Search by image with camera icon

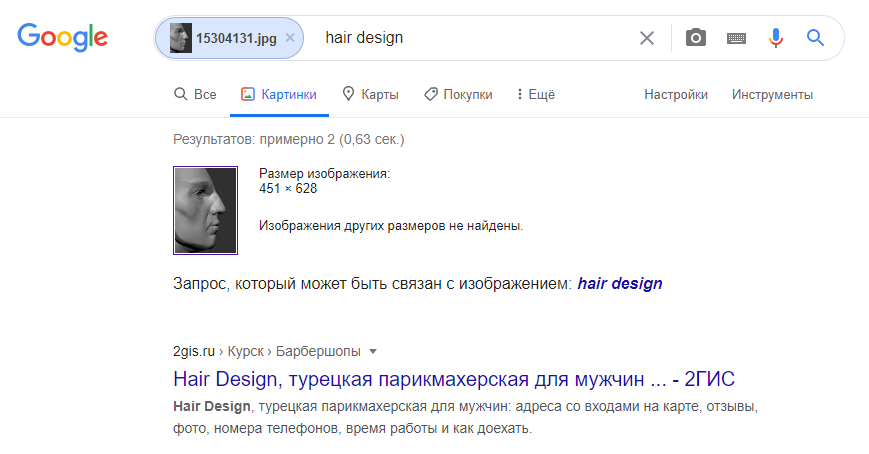click(696, 38)
